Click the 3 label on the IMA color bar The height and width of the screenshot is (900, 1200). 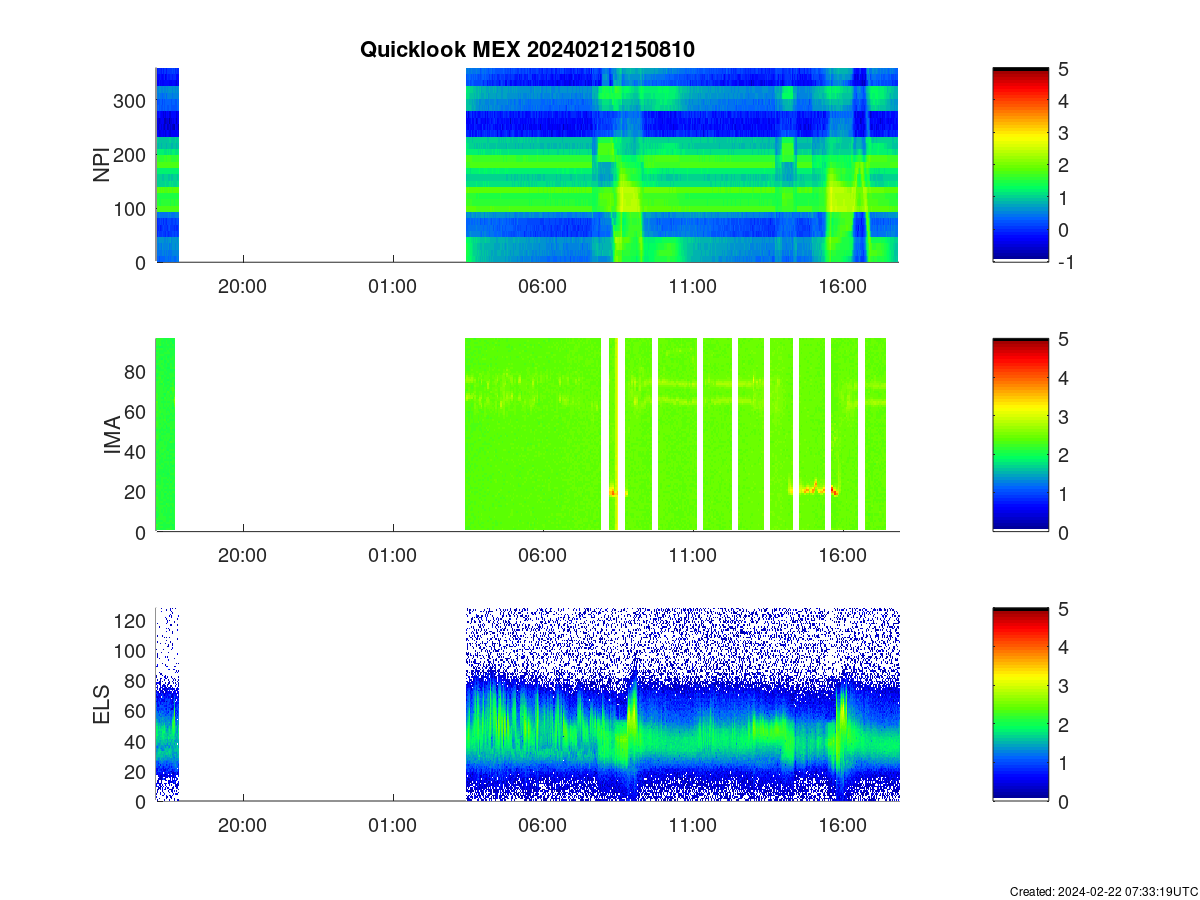pos(1064,416)
